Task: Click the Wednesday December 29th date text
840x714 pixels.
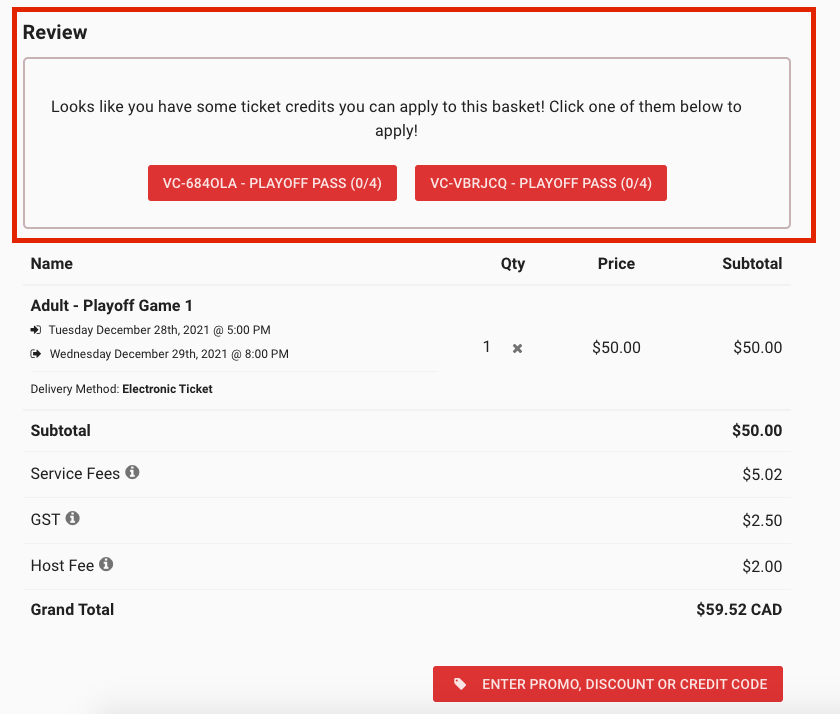Action: [169, 354]
